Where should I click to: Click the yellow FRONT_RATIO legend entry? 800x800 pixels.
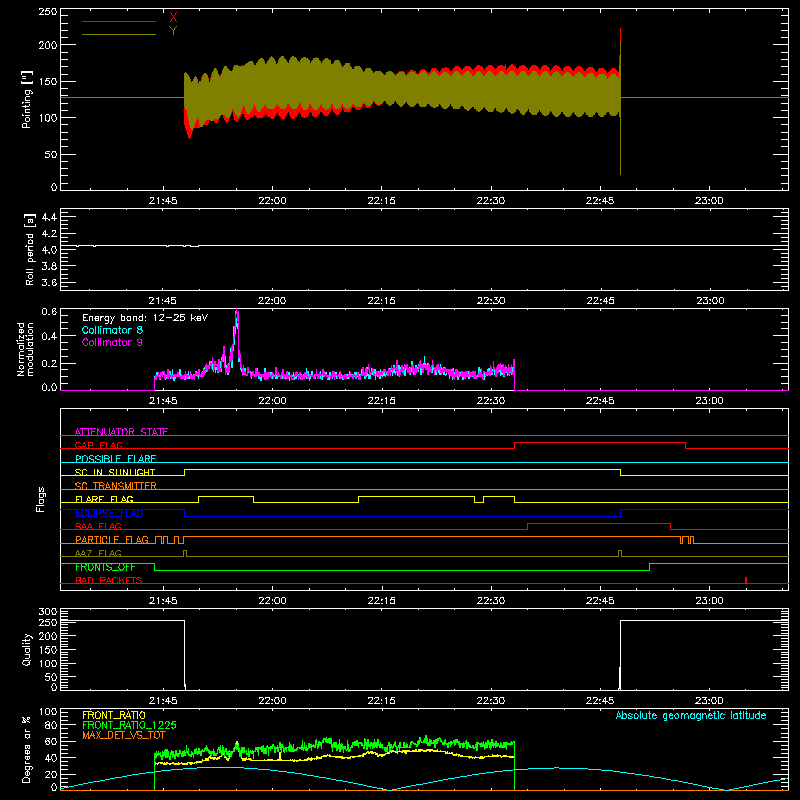coord(114,715)
